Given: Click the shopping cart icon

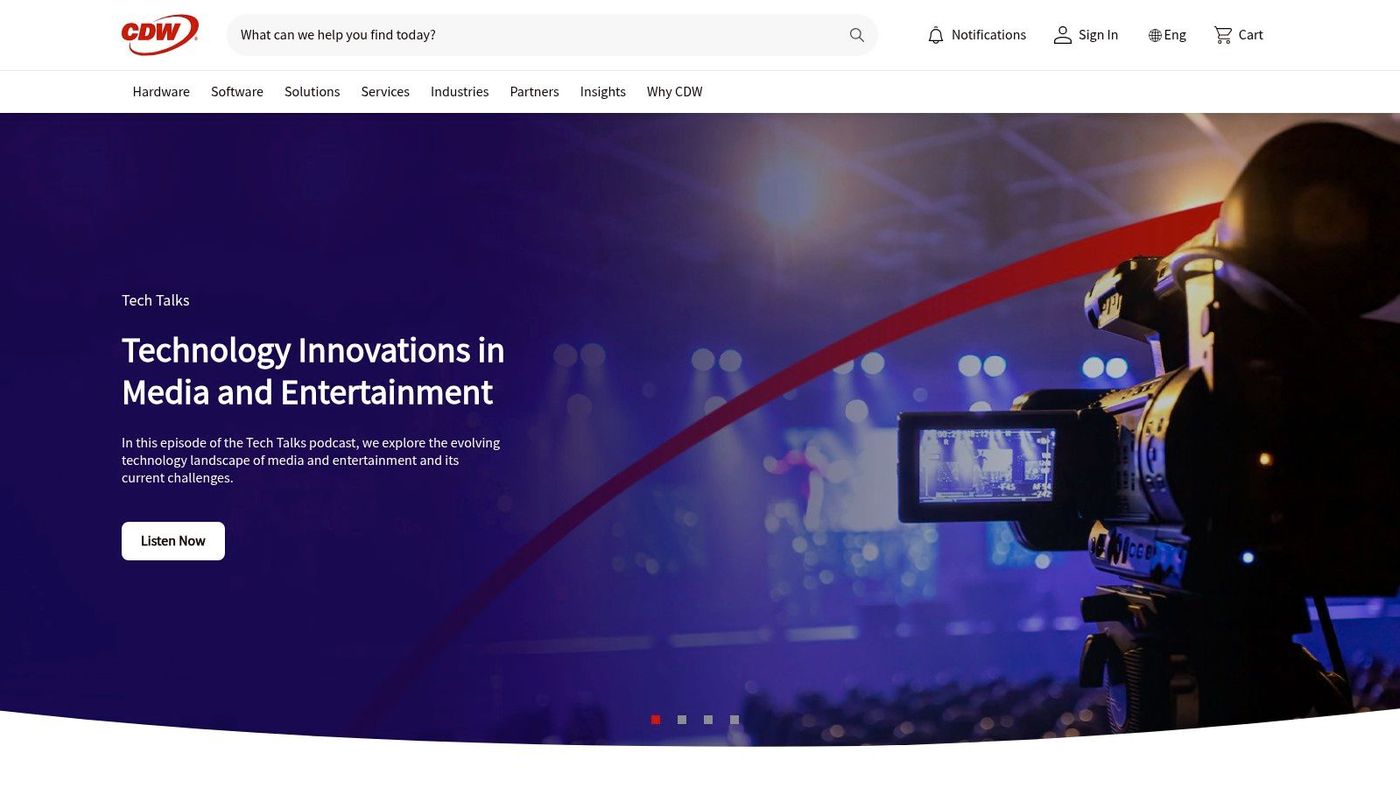Looking at the screenshot, I should coord(1223,35).
